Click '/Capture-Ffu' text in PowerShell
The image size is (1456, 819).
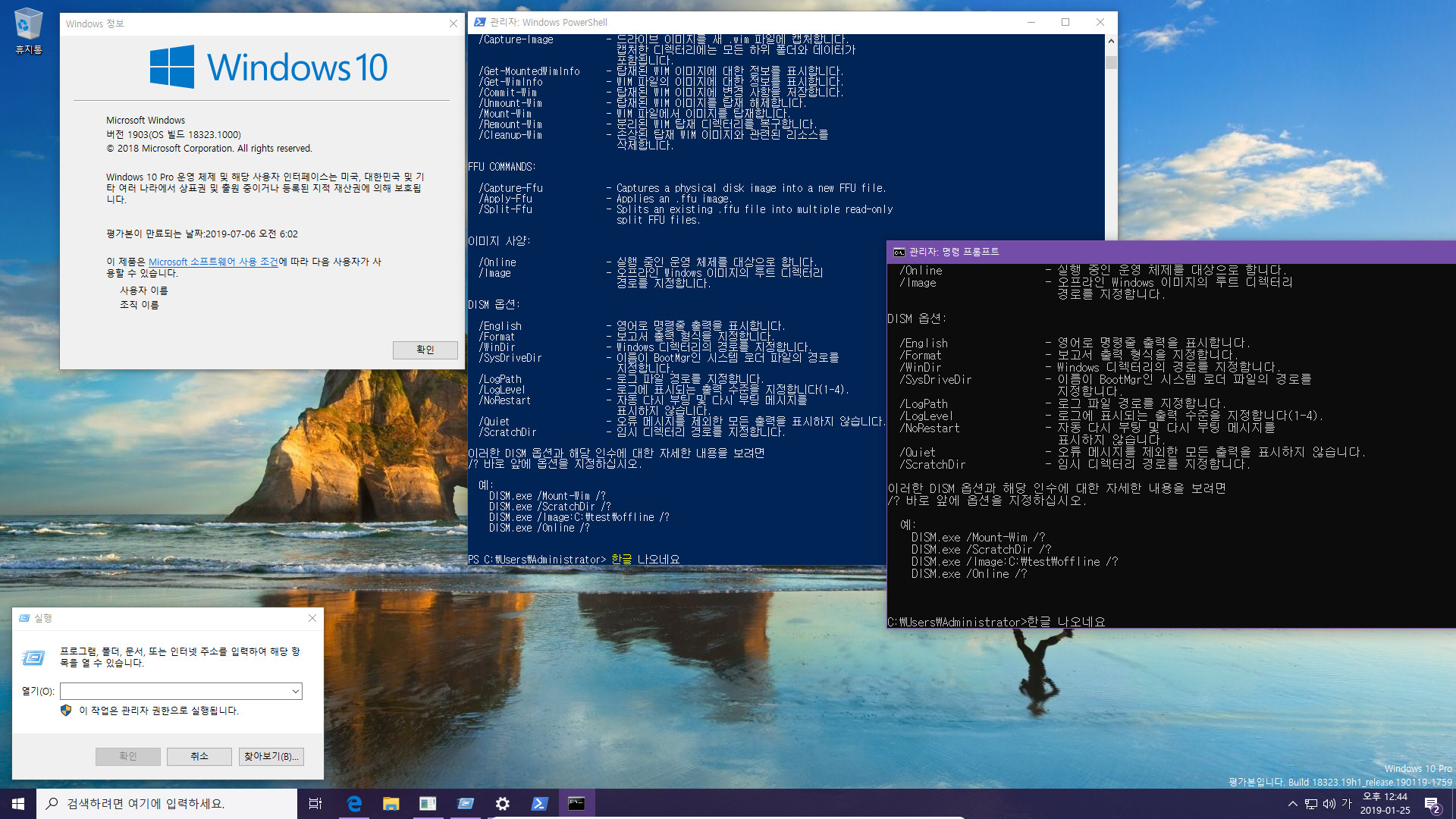pos(511,188)
